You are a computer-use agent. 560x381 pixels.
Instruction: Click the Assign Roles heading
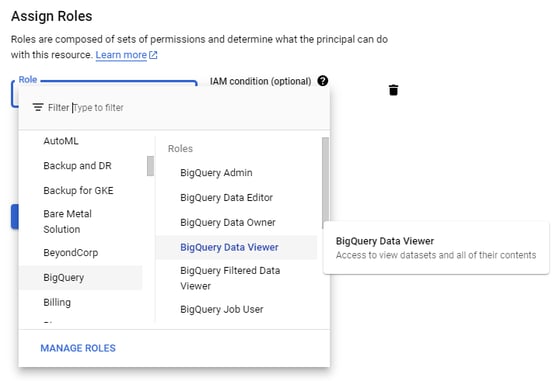click(51, 16)
